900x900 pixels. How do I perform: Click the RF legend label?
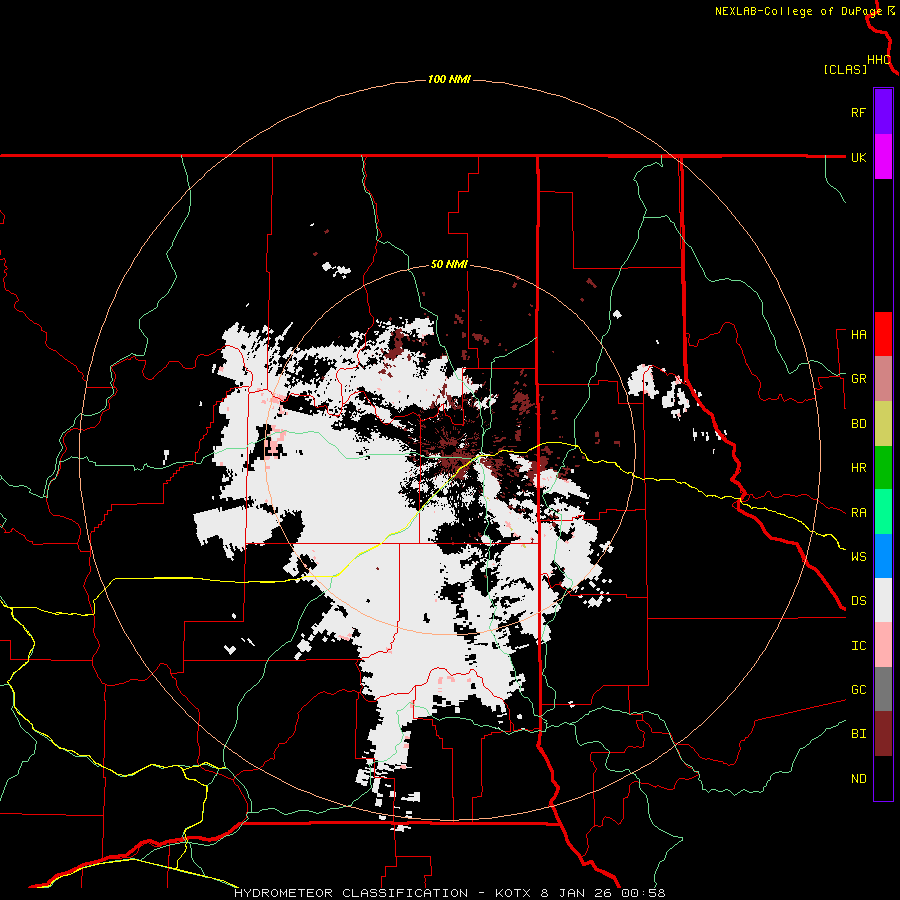(x=858, y=112)
